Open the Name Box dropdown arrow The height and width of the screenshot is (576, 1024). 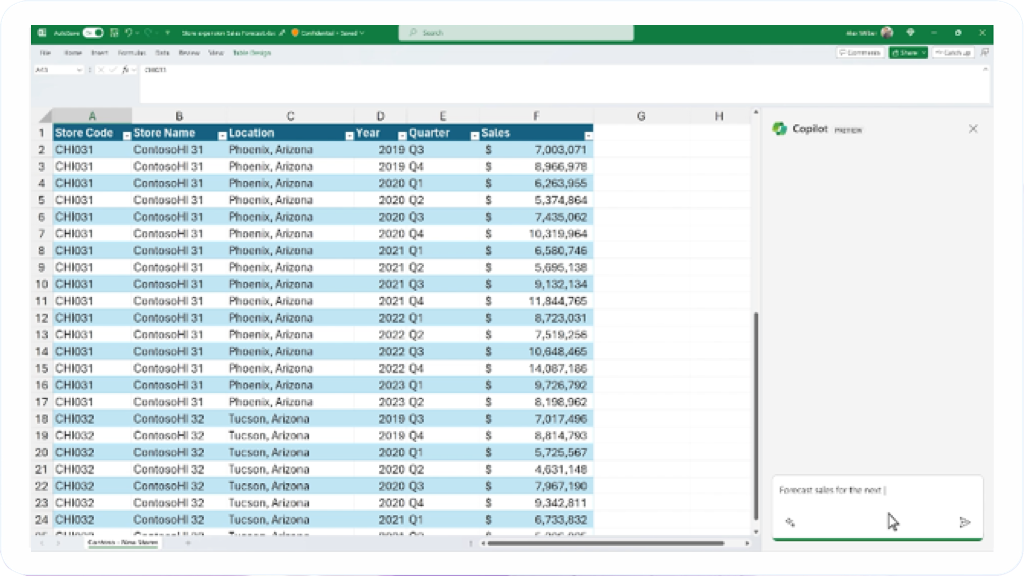(x=79, y=70)
